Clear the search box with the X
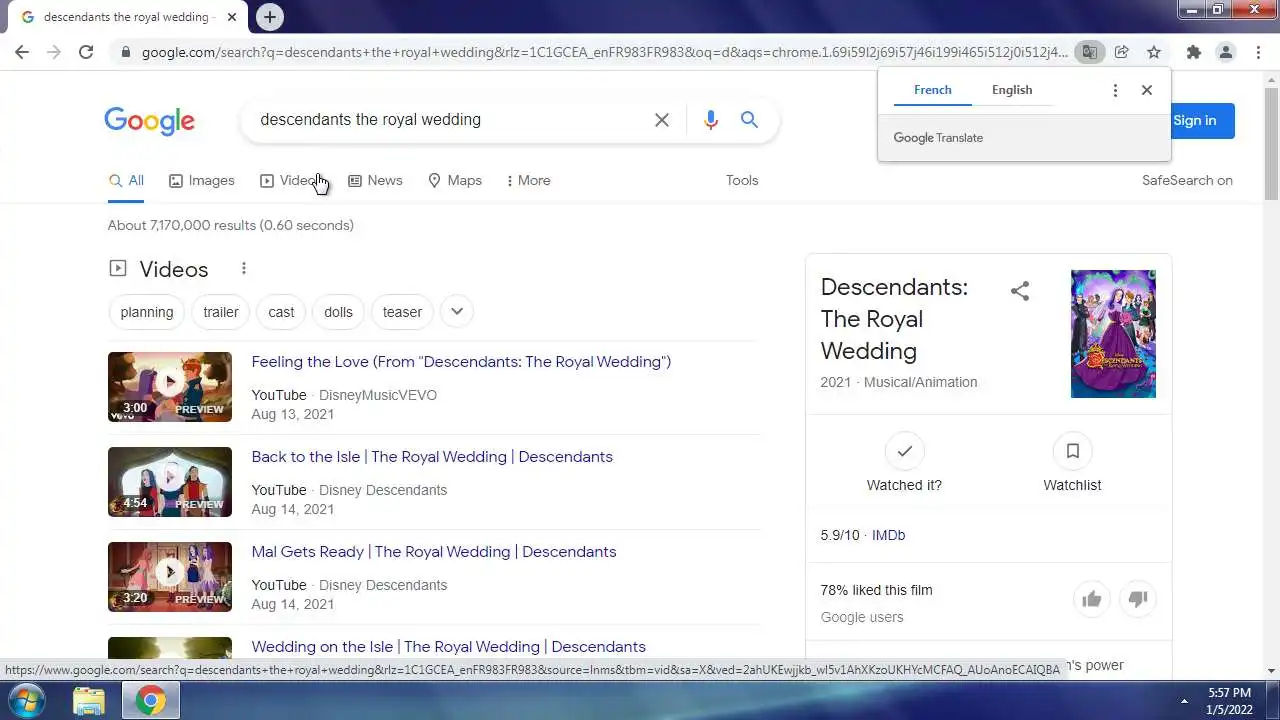The image size is (1280, 720). pos(662,120)
